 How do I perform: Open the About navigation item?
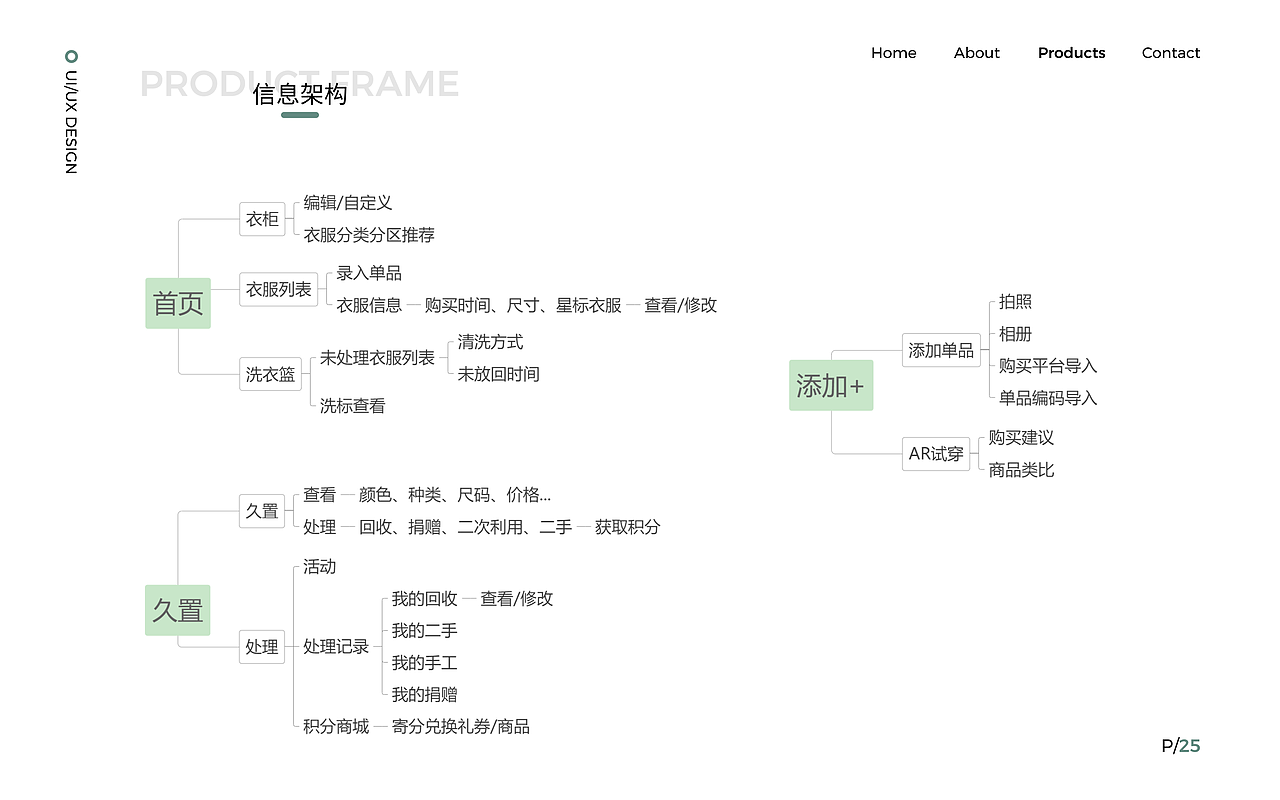pyautogui.click(x=976, y=53)
